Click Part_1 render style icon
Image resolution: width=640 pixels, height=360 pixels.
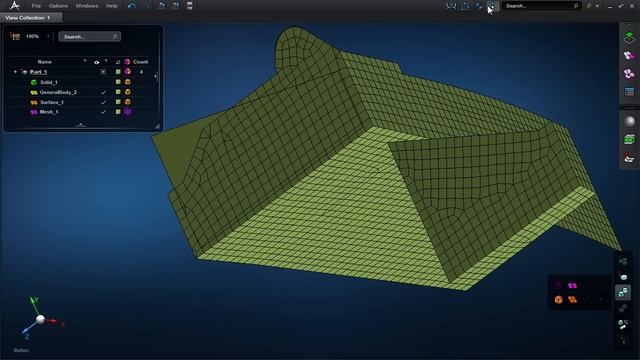[128, 72]
